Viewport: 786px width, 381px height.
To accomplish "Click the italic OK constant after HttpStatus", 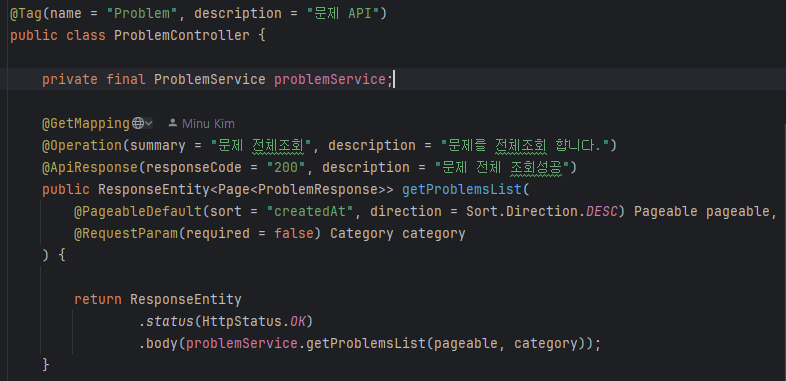I will 298,322.
